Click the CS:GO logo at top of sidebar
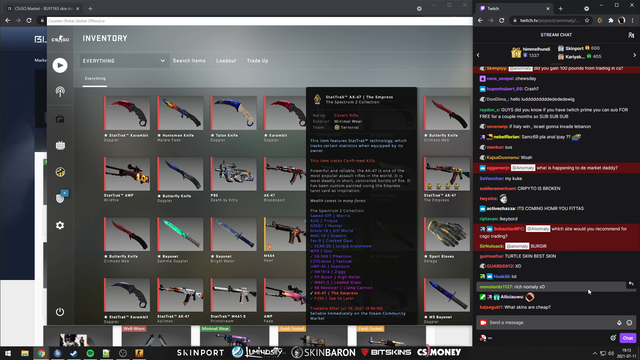Screen dimensions: 640x360 point(60,39)
